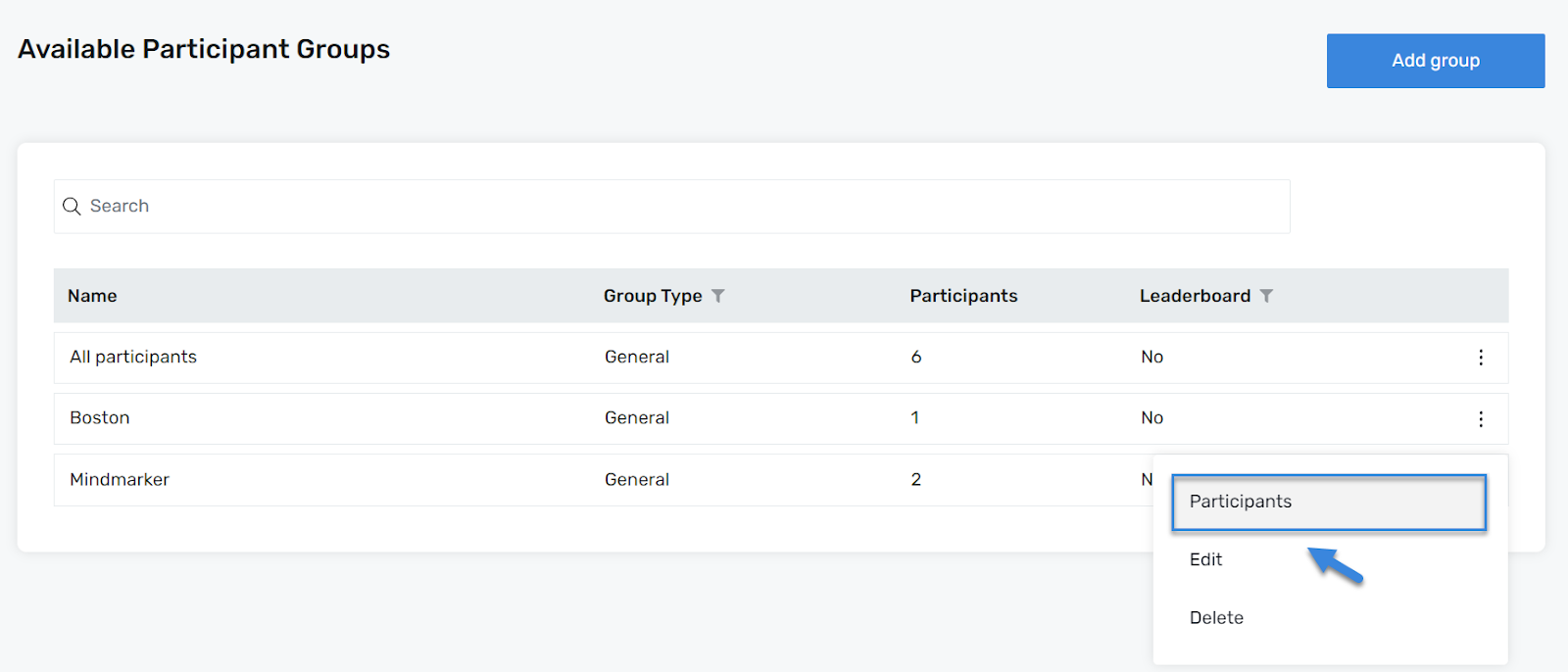Click the Leaderboard No value for Boston

point(1151,418)
